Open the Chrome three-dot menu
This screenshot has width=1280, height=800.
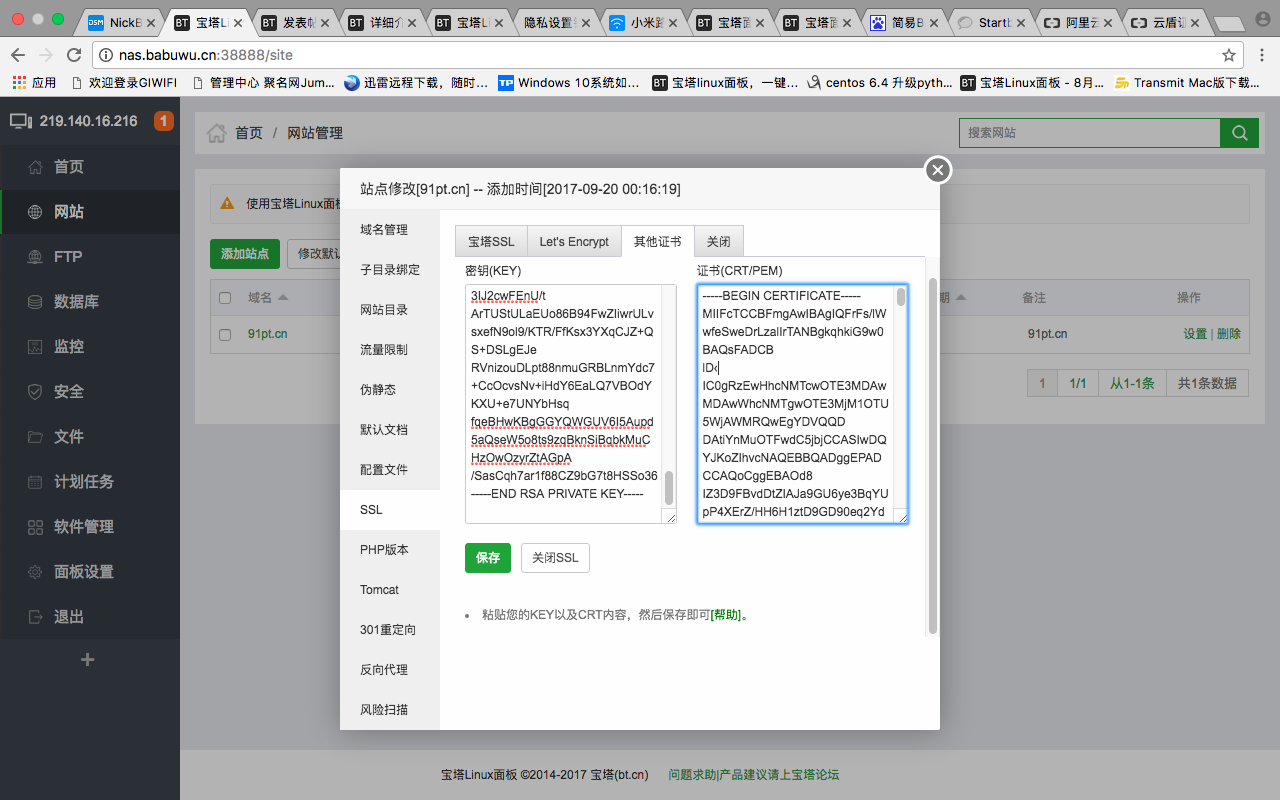[x=1262, y=55]
